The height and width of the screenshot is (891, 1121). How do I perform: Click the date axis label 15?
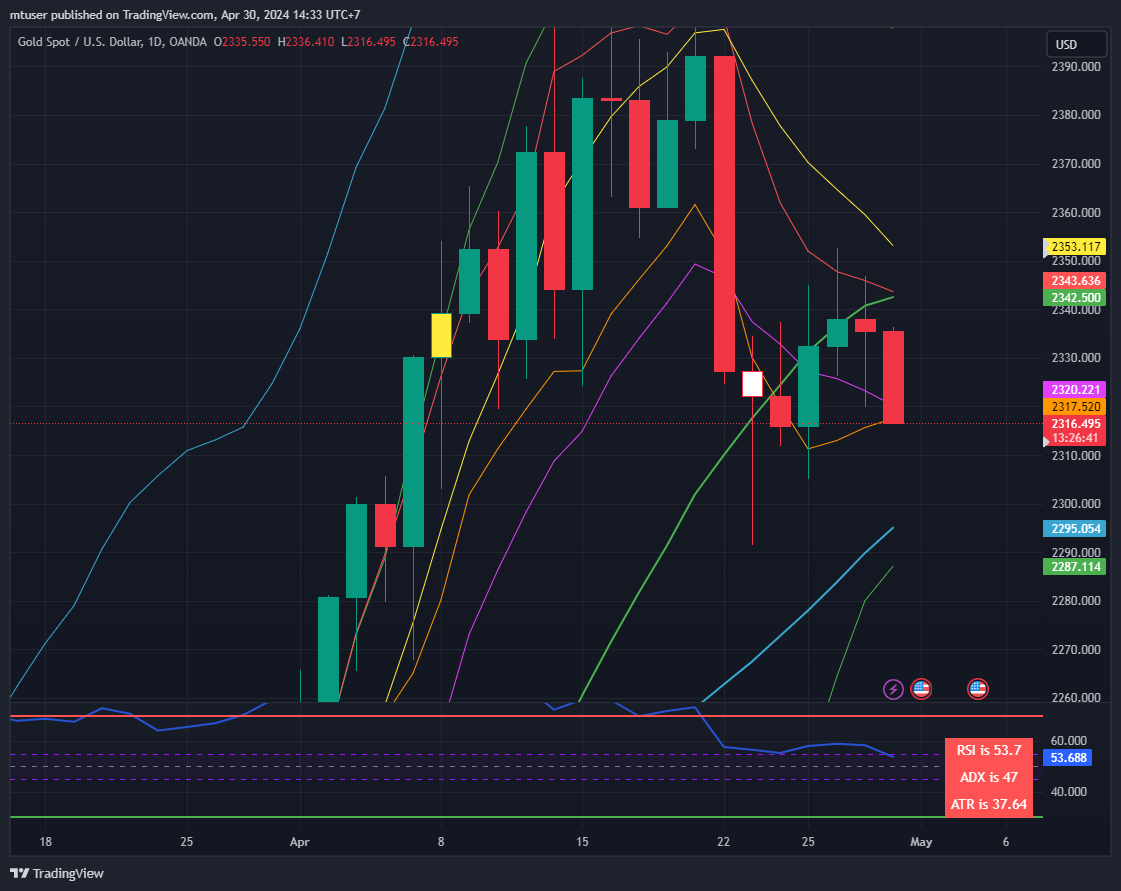pos(582,842)
